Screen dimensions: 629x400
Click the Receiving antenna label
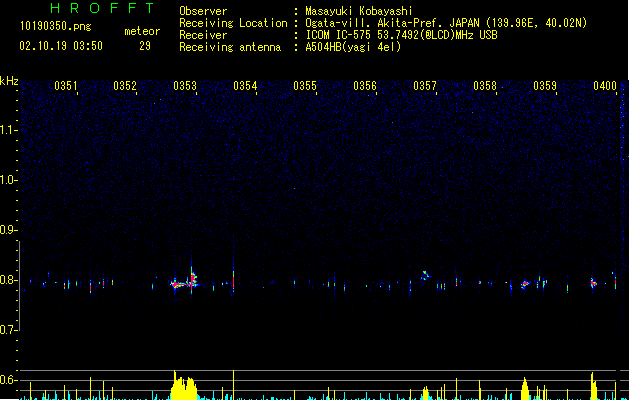(230, 47)
